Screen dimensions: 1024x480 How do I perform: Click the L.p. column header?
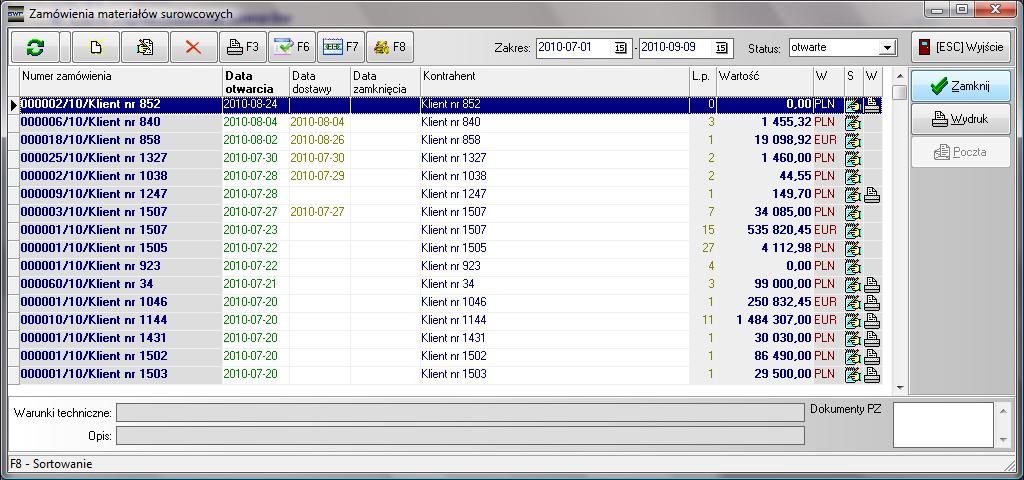tap(703, 82)
